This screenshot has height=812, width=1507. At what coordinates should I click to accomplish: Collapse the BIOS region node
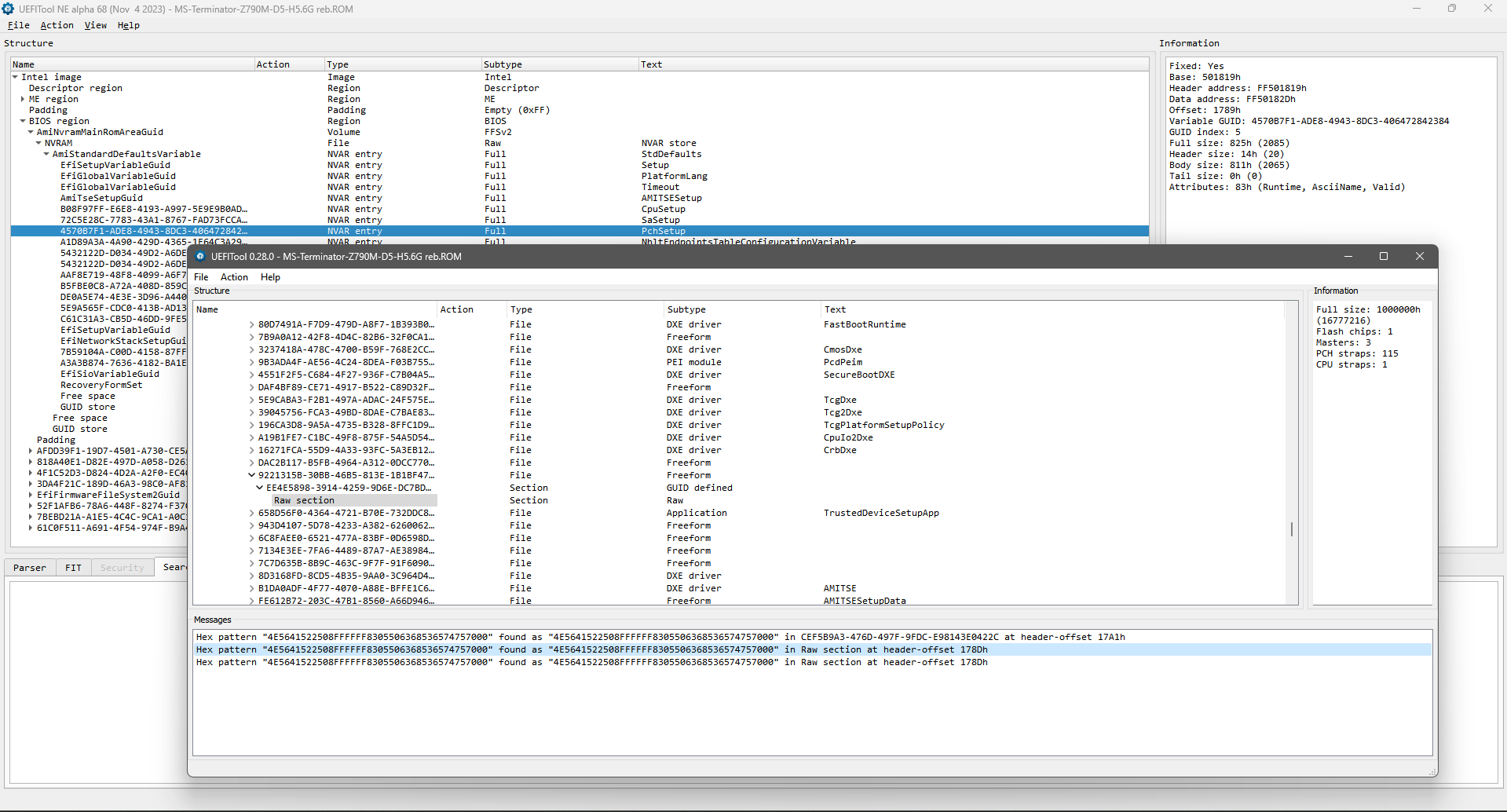tap(23, 121)
